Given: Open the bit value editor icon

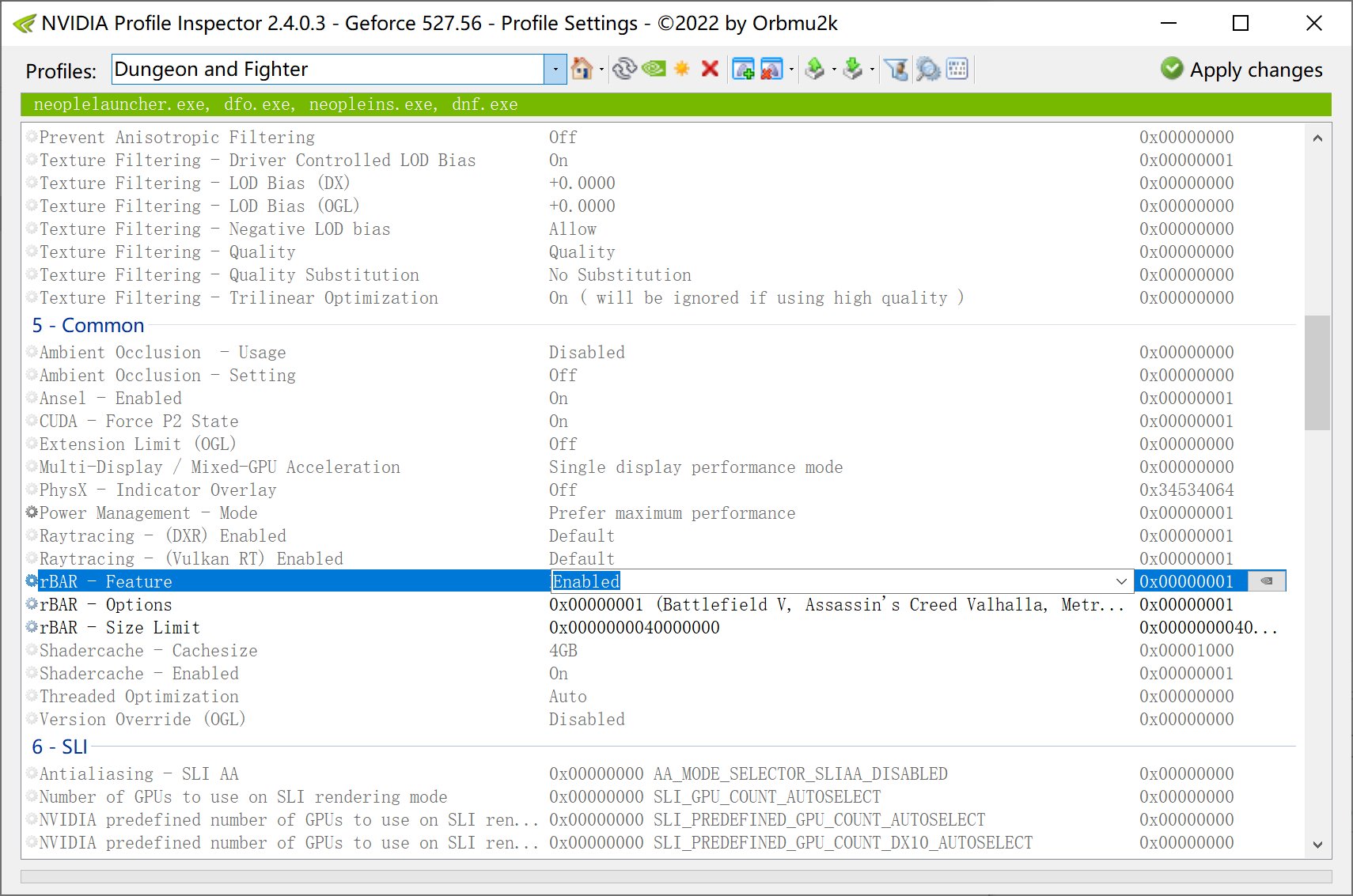Looking at the screenshot, I should point(957,70).
